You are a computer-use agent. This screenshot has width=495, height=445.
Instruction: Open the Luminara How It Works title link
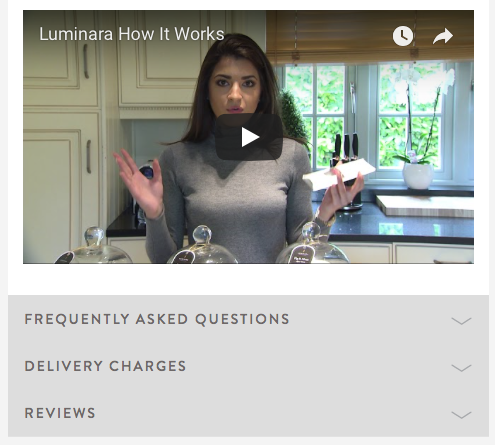tap(132, 34)
